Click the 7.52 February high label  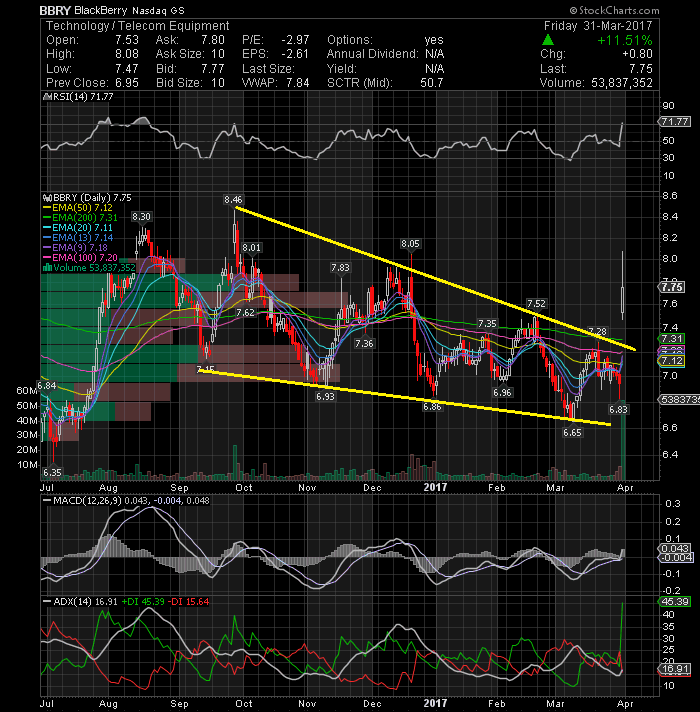pos(536,304)
